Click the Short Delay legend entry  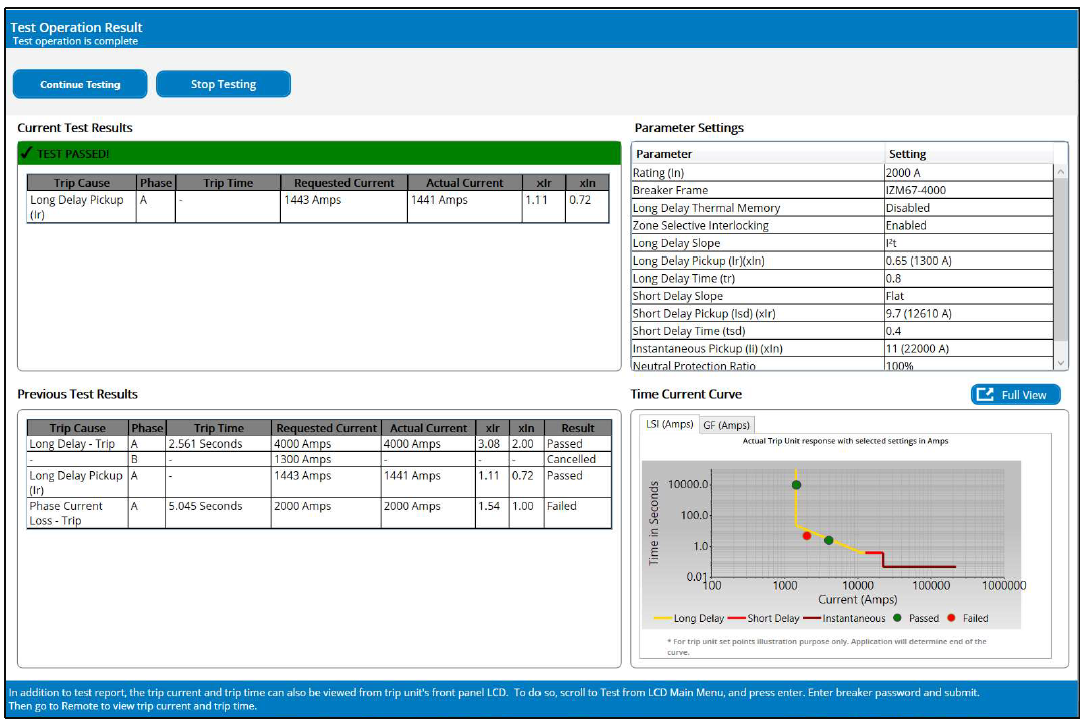click(764, 618)
